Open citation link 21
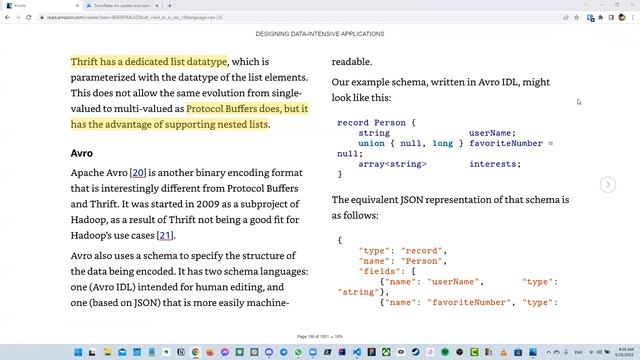The image size is (640, 360). (165, 236)
